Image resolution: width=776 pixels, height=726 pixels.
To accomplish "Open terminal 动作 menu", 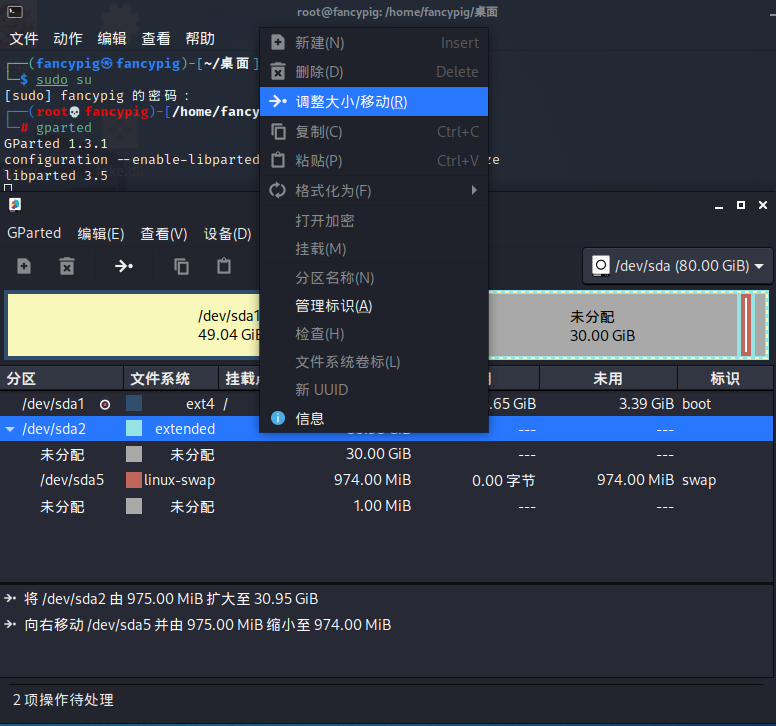I will point(68,39).
